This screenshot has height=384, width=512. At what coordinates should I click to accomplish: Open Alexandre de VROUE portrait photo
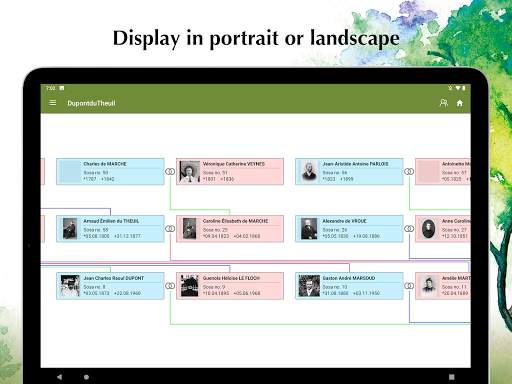(309, 229)
